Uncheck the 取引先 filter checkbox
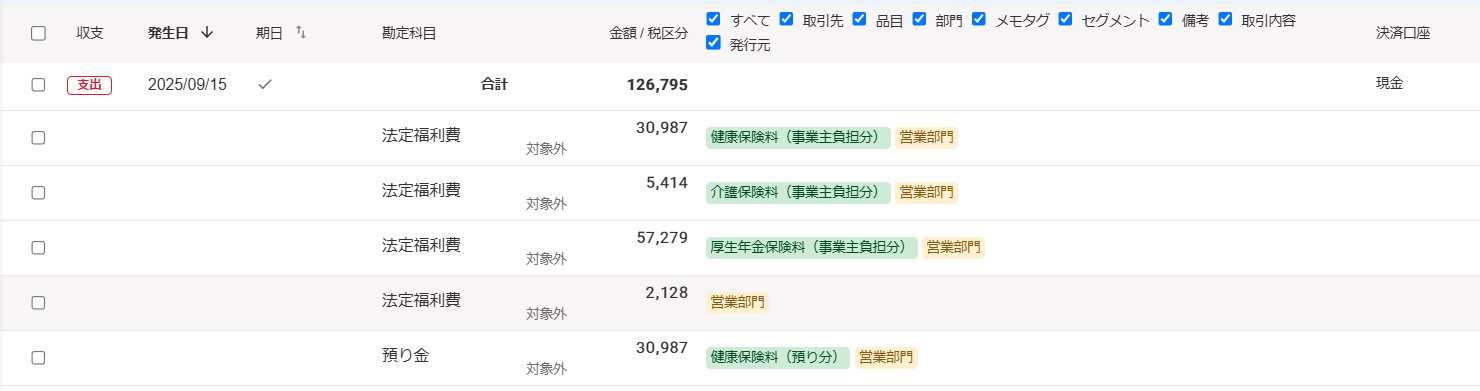This screenshot has height=391, width=1480. (786, 19)
